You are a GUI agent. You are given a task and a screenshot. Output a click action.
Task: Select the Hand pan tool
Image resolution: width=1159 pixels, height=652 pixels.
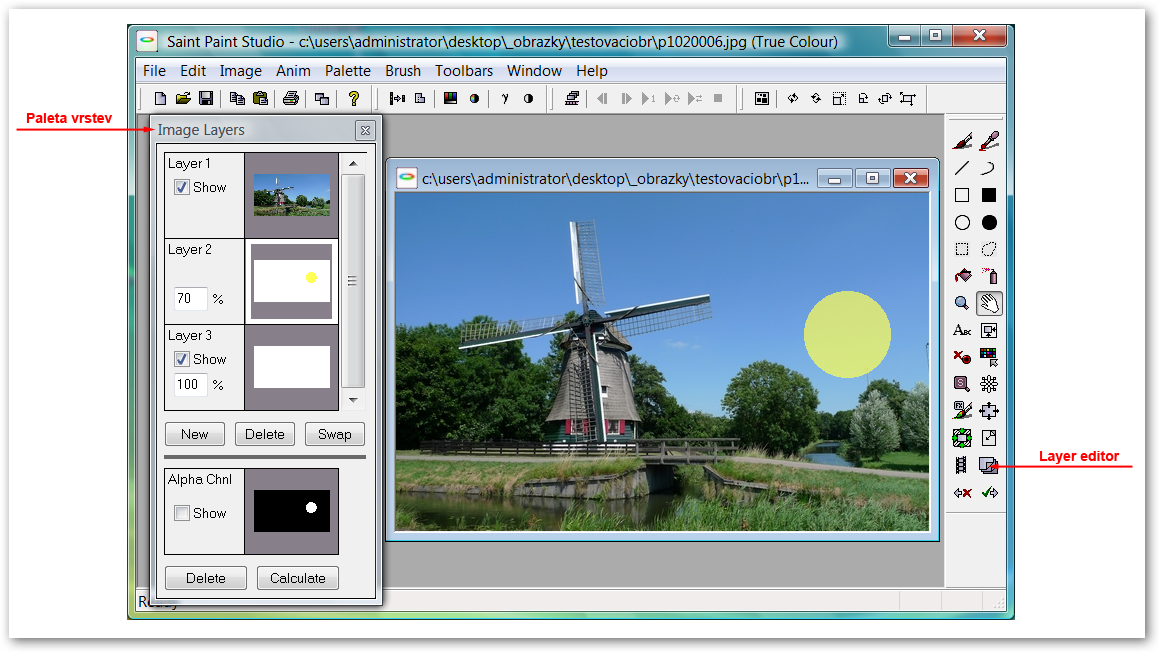(x=989, y=303)
